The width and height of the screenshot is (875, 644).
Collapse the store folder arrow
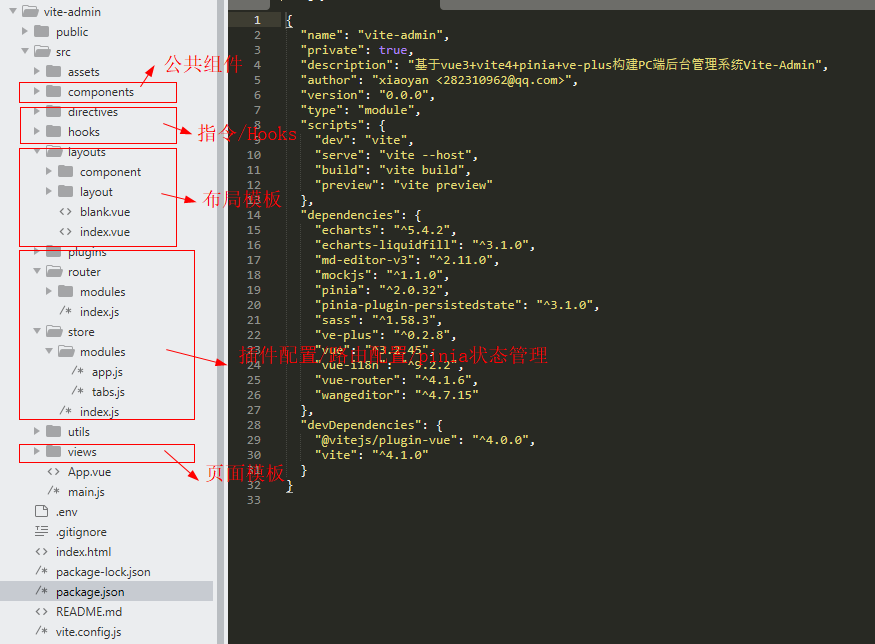point(37,331)
